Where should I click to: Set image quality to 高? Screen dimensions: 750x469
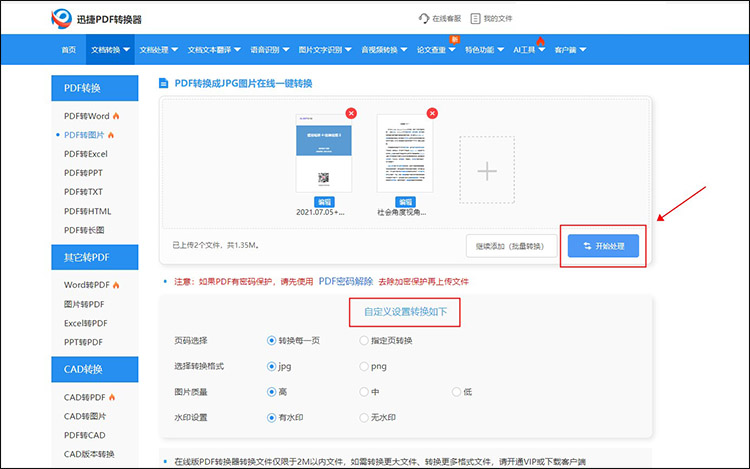271,392
